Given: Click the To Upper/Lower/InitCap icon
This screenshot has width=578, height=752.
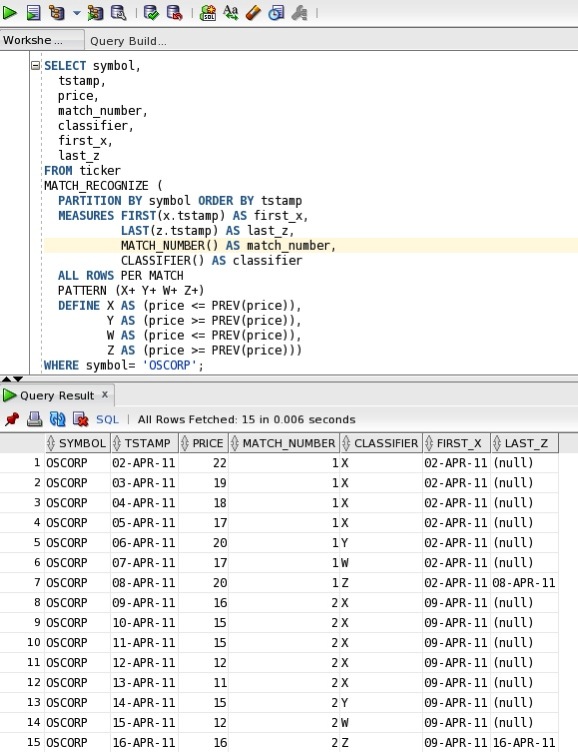Looking at the screenshot, I should (231, 12).
